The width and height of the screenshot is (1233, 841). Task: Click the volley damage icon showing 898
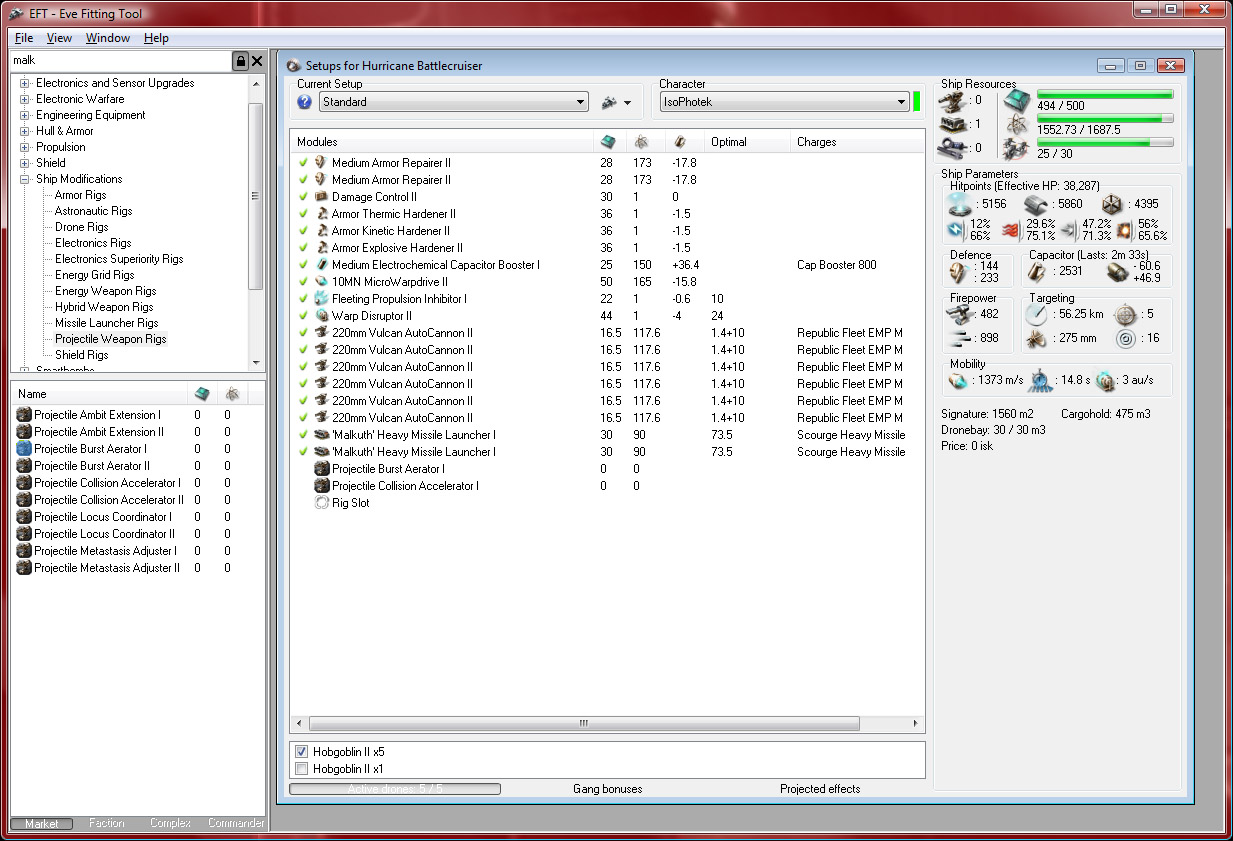tap(960, 338)
